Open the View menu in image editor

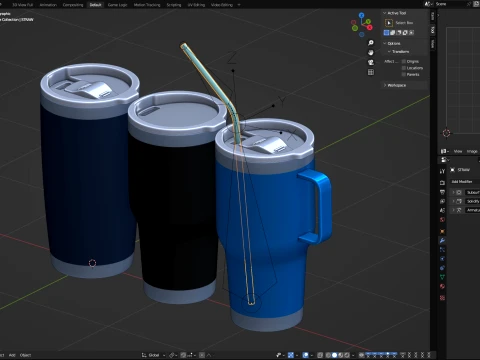458,151
